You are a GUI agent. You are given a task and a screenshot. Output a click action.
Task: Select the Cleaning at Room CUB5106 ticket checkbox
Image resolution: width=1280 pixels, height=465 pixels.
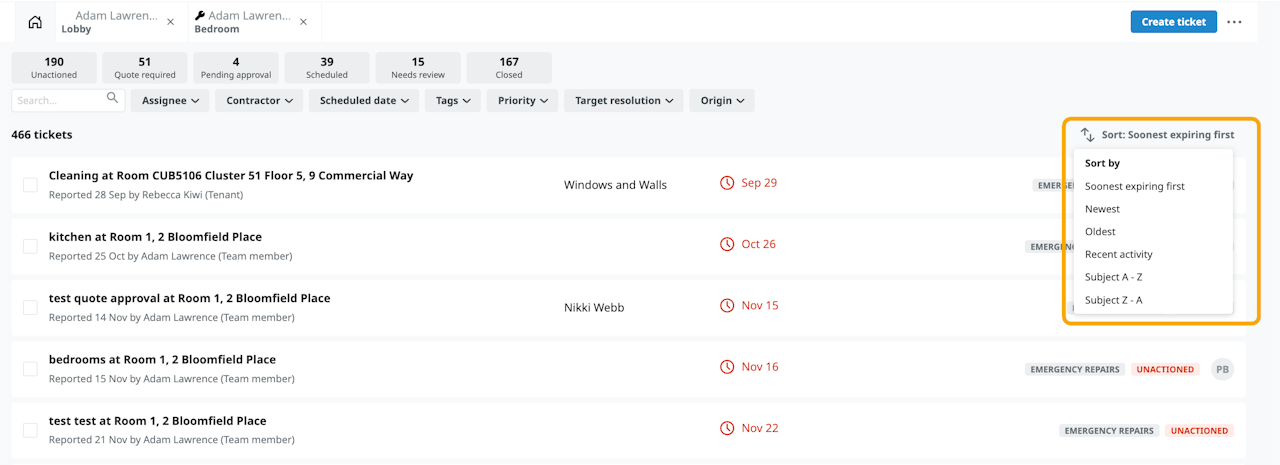tap(30, 185)
